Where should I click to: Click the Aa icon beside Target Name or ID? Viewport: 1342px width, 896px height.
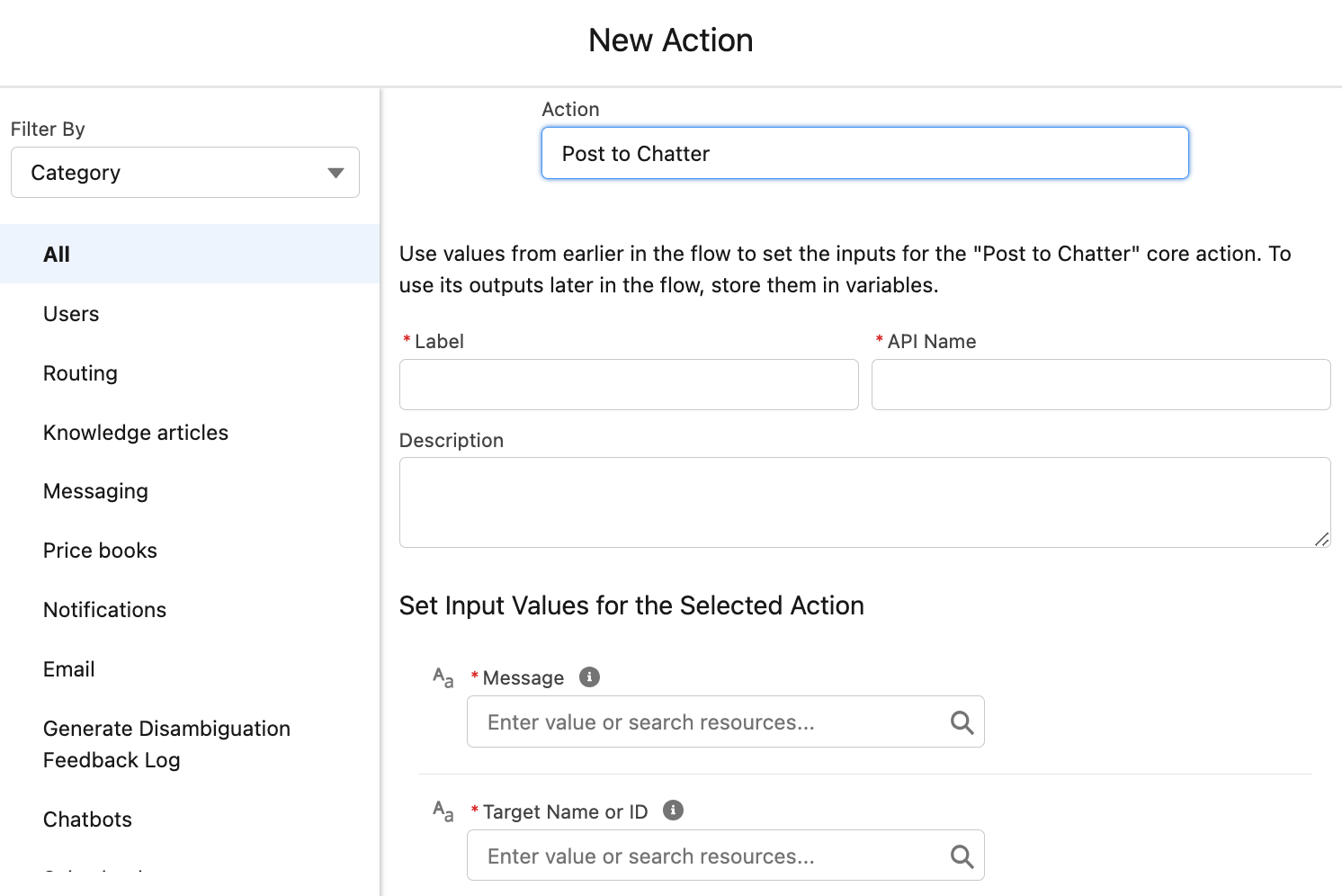[x=443, y=811]
